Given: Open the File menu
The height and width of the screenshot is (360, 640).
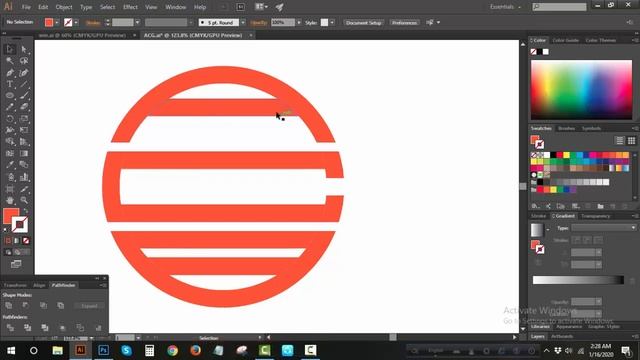Looking at the screenshot, I should [x=26, y=7].
